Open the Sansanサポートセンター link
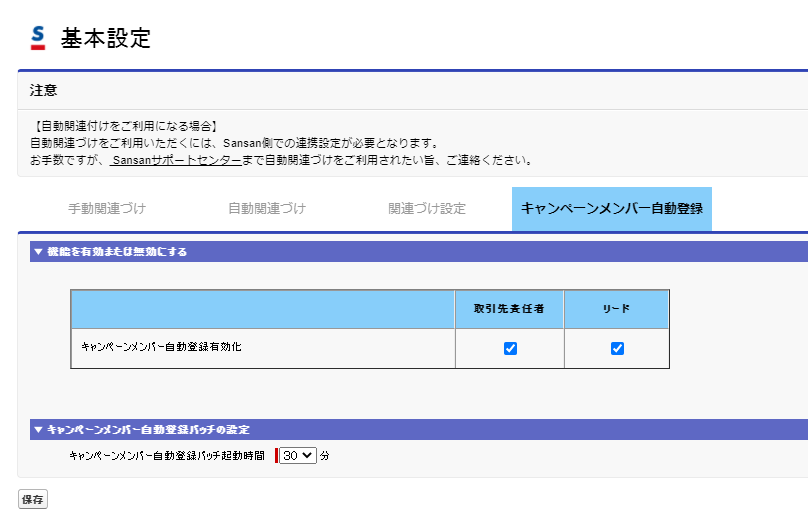 [176, 160]
